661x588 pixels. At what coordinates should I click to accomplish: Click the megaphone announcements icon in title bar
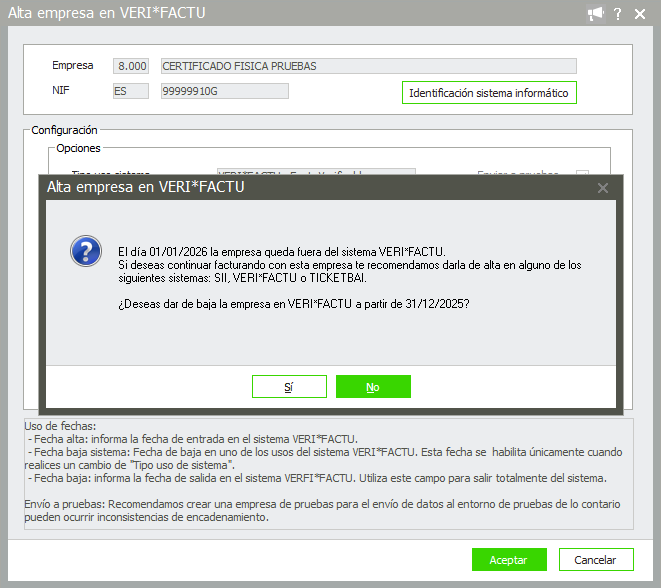[x=596, y=13]
